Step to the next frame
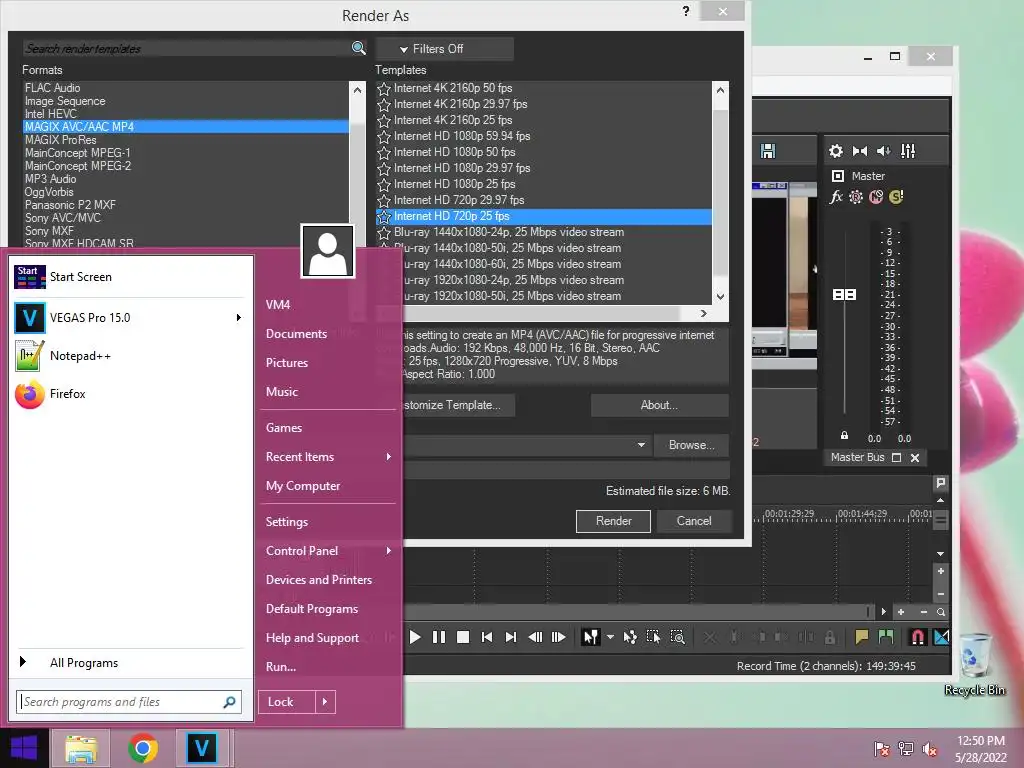The width and height of the screenshot is (1024, 768). [559, 637]
